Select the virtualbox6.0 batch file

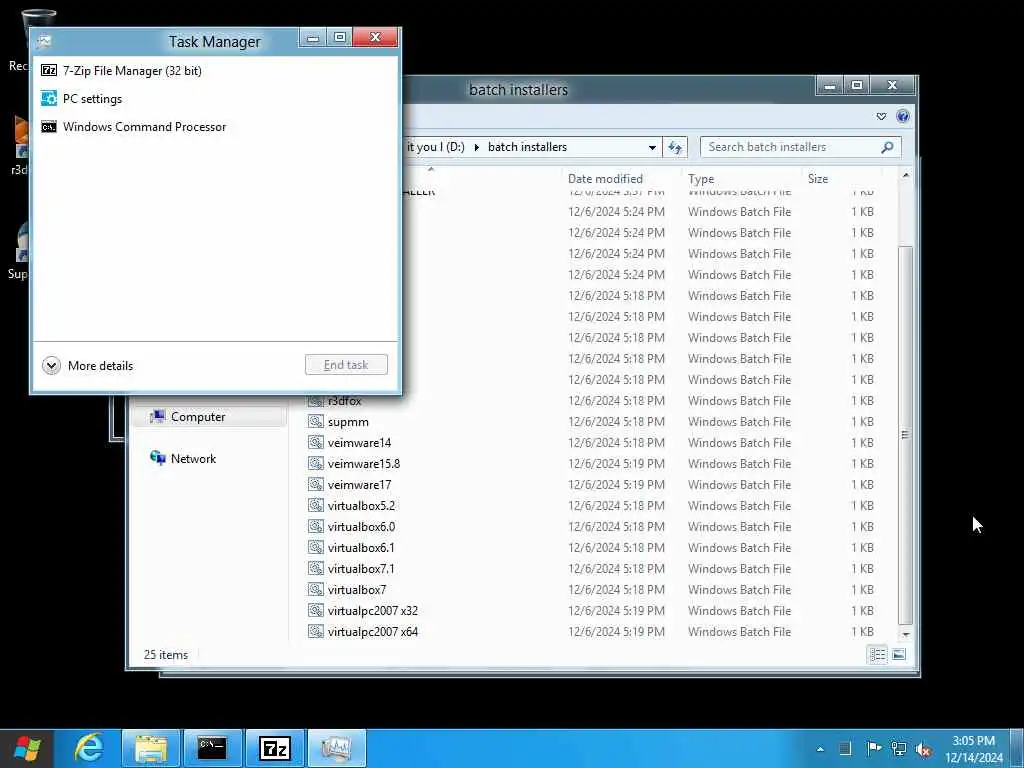(361, 526)
